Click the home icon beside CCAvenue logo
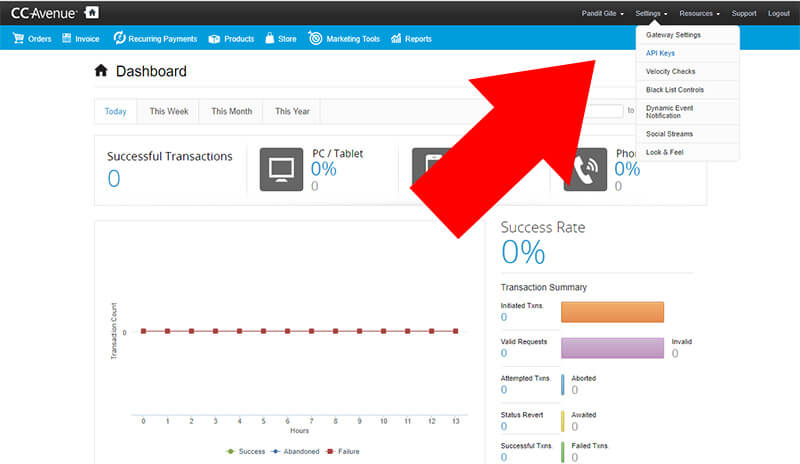 point(92,13)
